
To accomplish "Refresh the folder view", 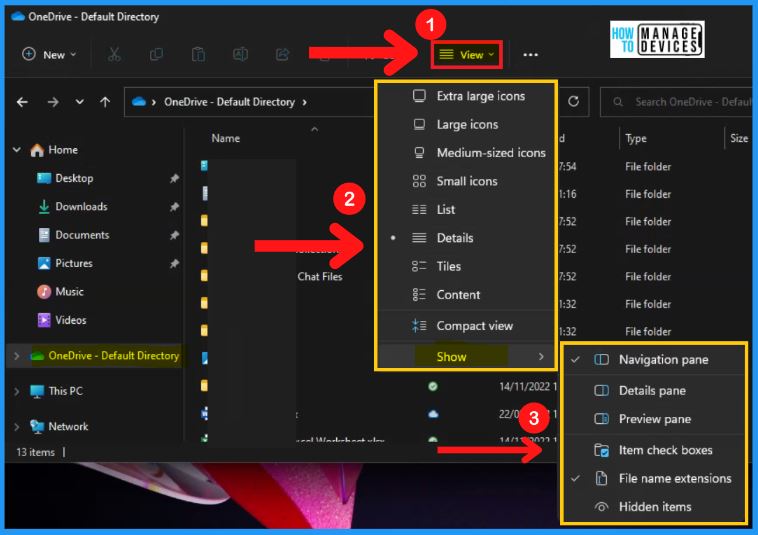I will pos(573,101).
